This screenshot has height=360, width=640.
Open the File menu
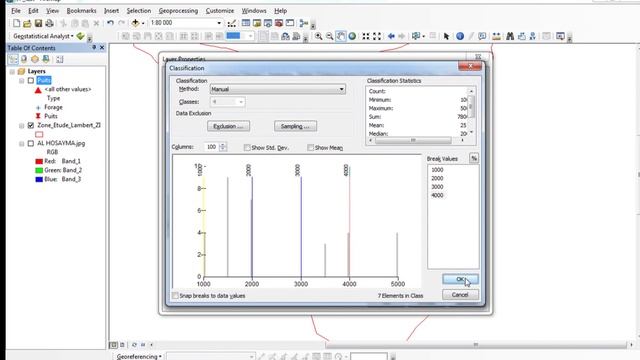[16, 11]
